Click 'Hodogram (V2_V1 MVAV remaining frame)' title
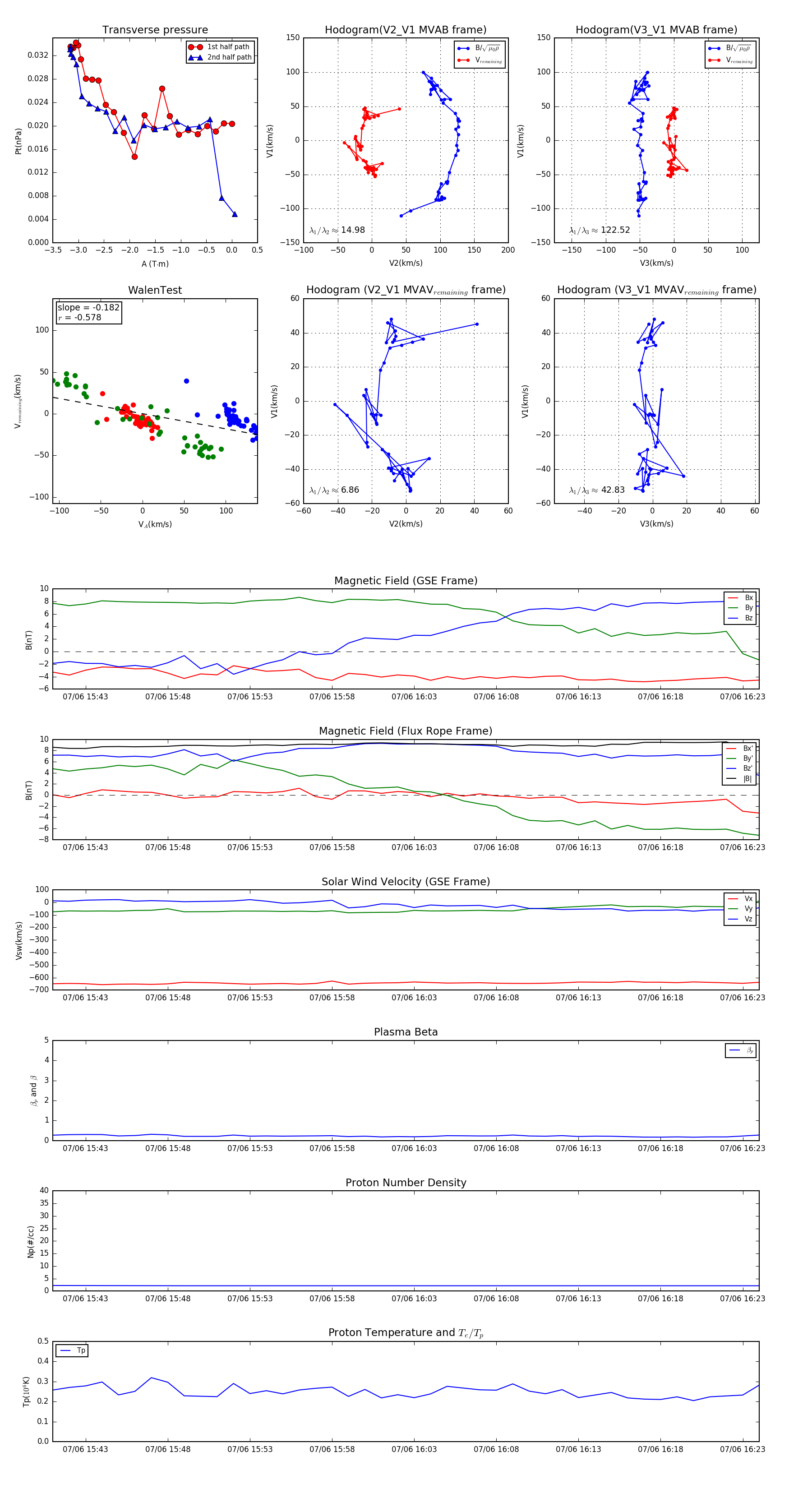The height and width of the screenshot is (1489, 812). tap(406, 290)
